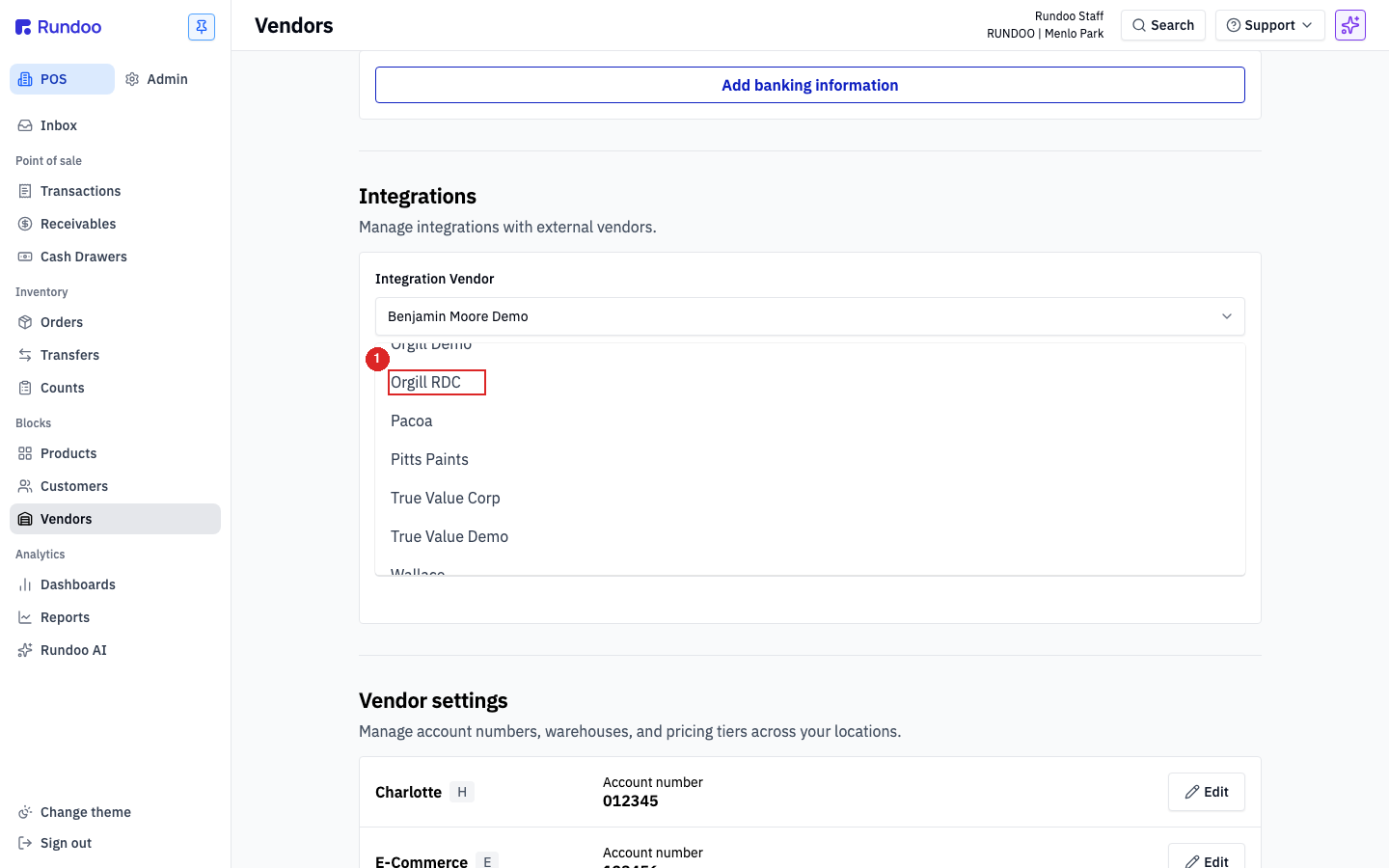This screenshot has height=868, width=1389.
Task: Click the Products grid icon
Action: coord(25,453)
